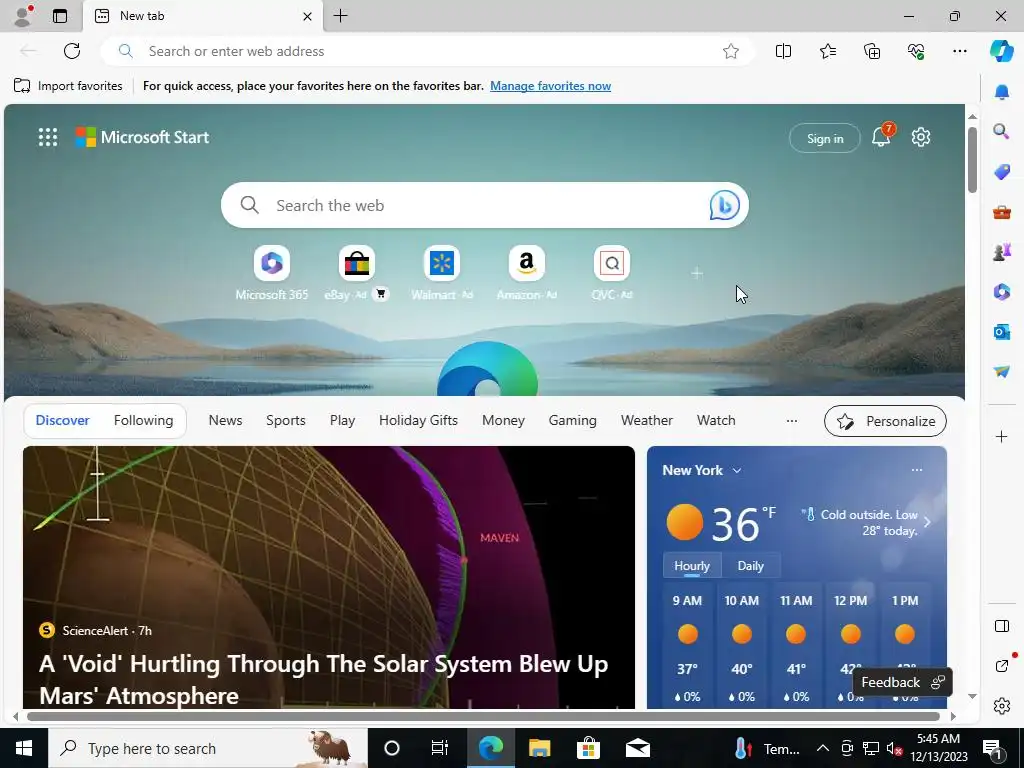Image resolution: width=1024 pixels, height=768 pixels.
Task: Open sidebar Drop paper plane icon
Action: pos(1001,371)
